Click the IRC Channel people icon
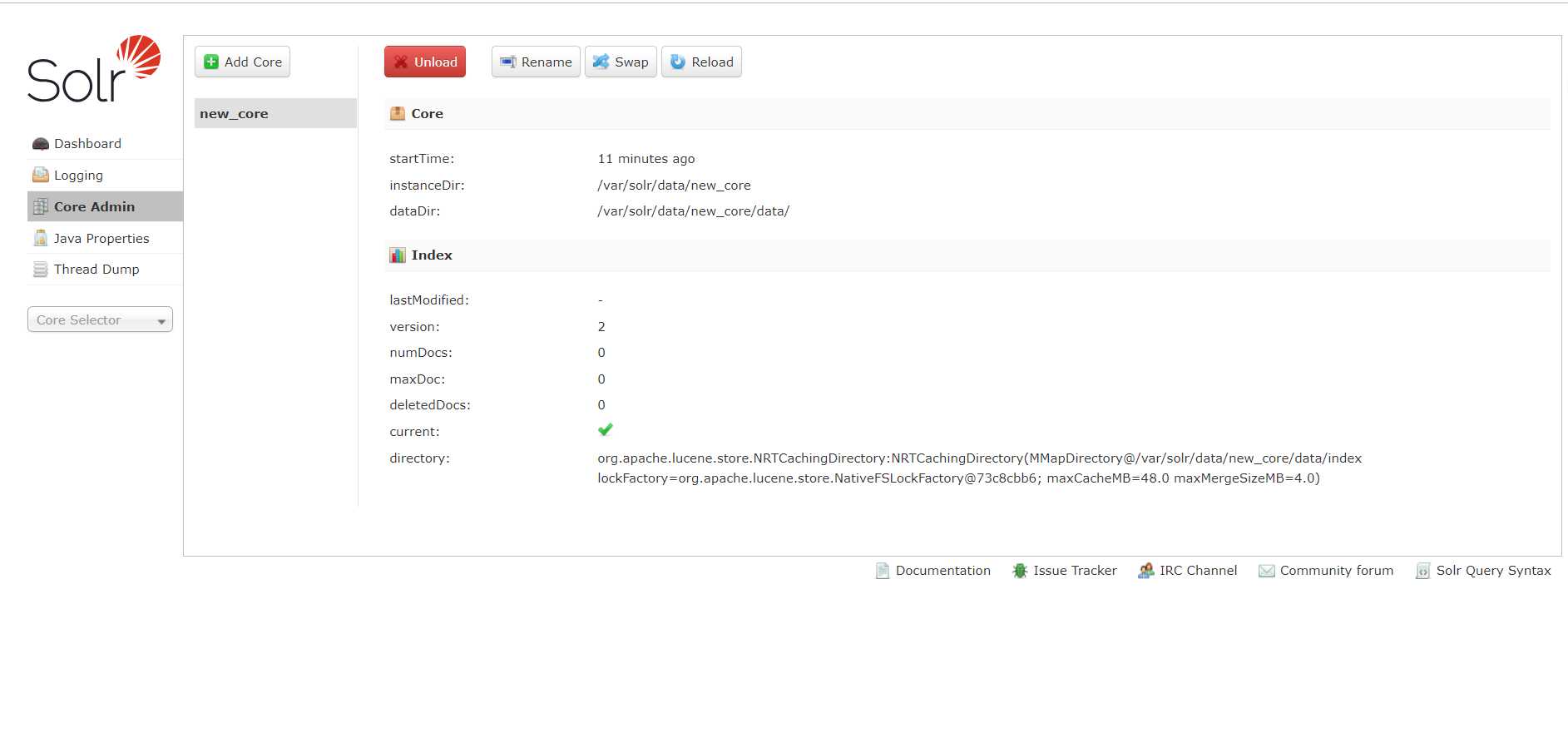The height and width of the screenshot is (733, 1568). pyautogui.click(x=1146, y=571)
